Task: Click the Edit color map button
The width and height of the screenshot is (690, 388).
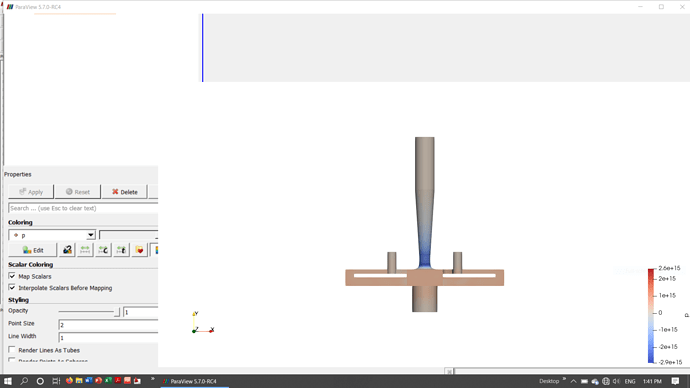Action: click(33, 250)
